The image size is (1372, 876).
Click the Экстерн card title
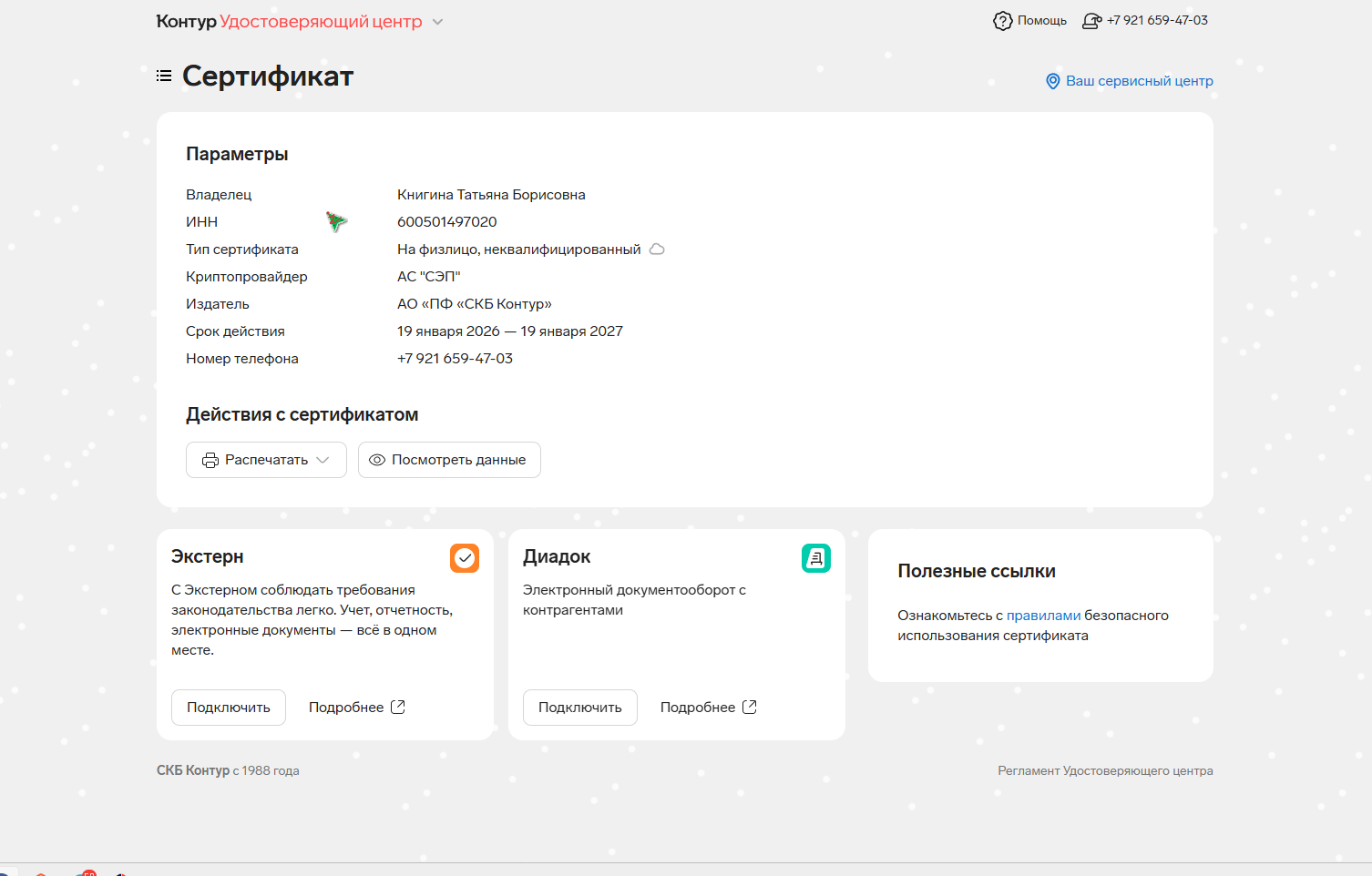(x=208, y=556)
